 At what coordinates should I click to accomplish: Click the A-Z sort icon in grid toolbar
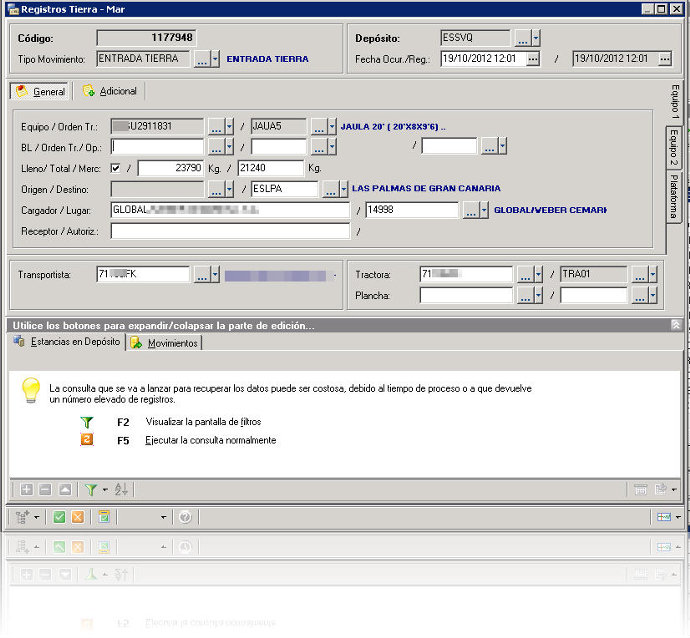point(121,489)
